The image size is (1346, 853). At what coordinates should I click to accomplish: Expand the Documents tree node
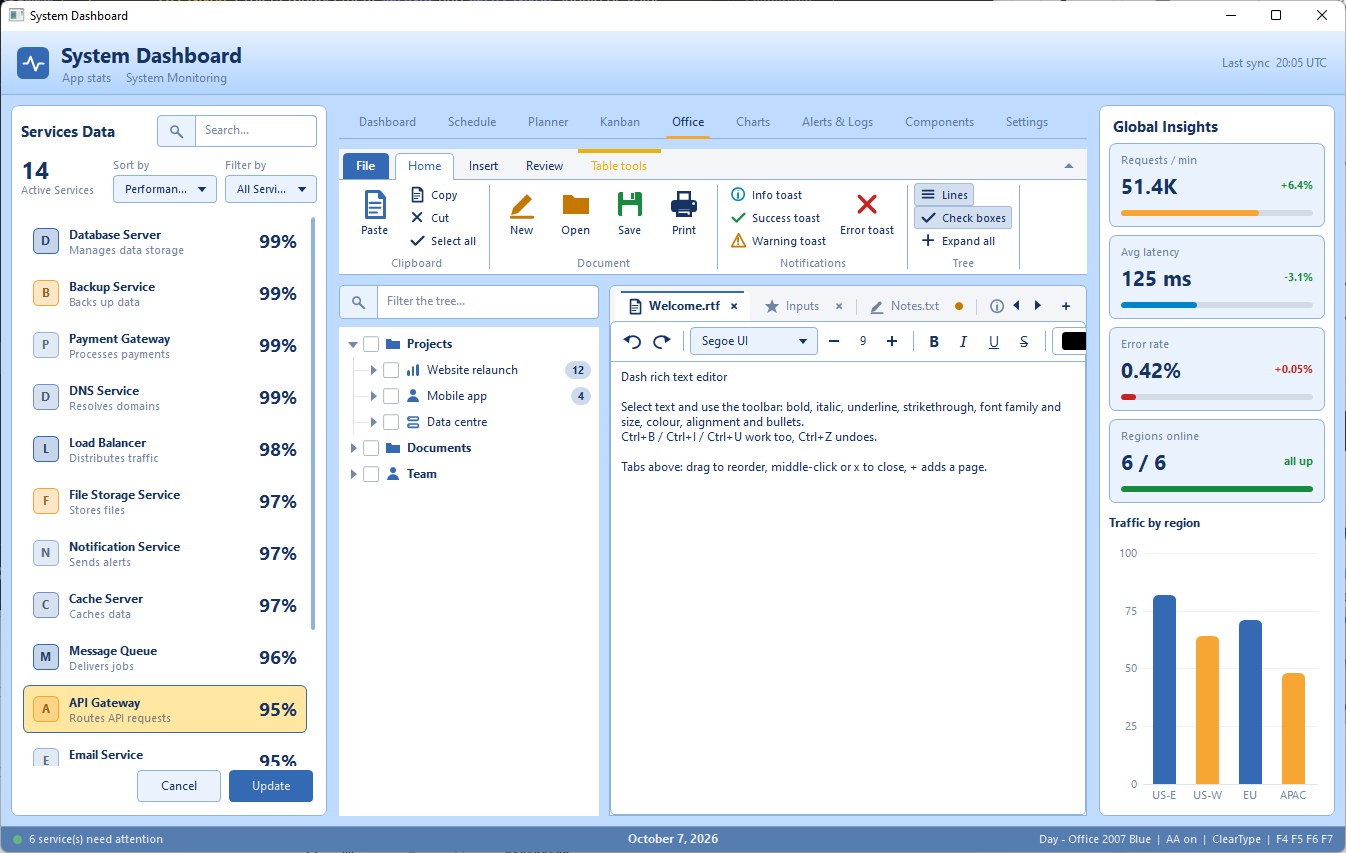[x=354, y=448]
